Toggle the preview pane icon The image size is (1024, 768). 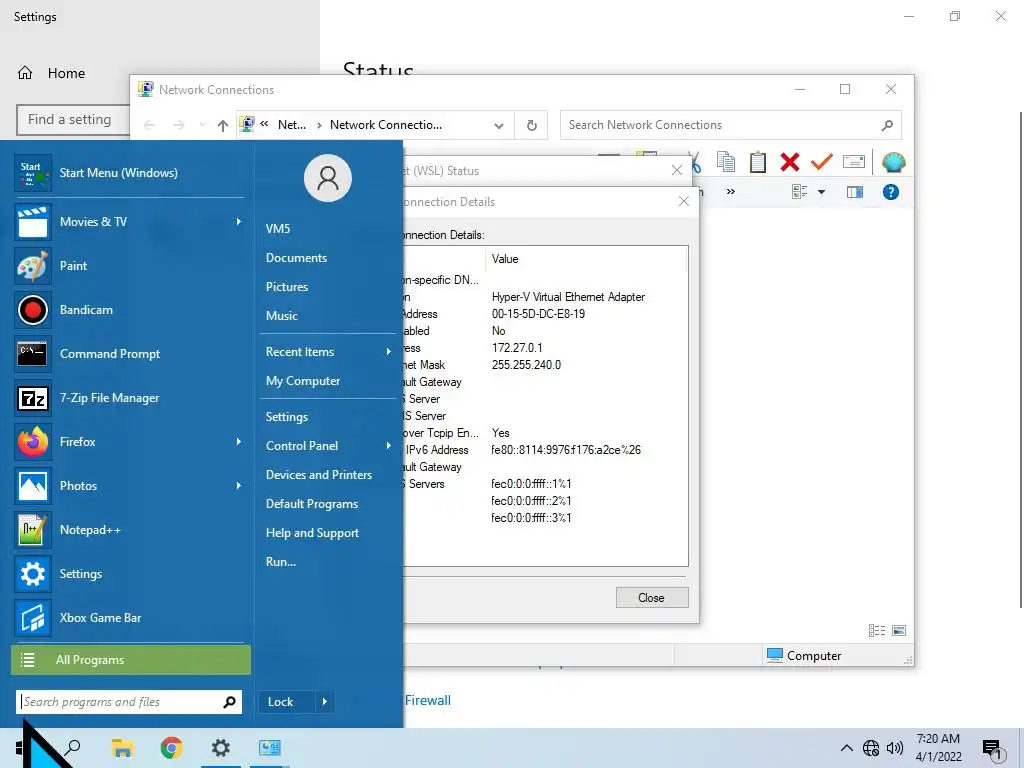point(855,192)
